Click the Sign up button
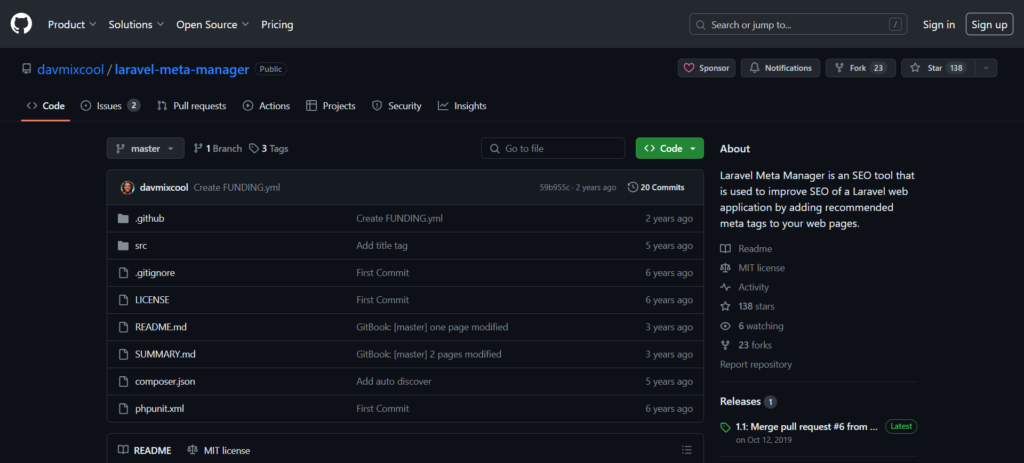 [x=988, y=24]
